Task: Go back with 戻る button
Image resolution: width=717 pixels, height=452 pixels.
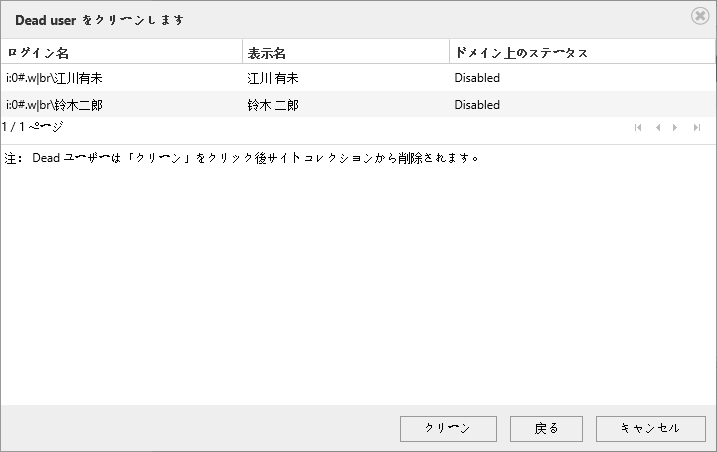Action: (546, 429)
